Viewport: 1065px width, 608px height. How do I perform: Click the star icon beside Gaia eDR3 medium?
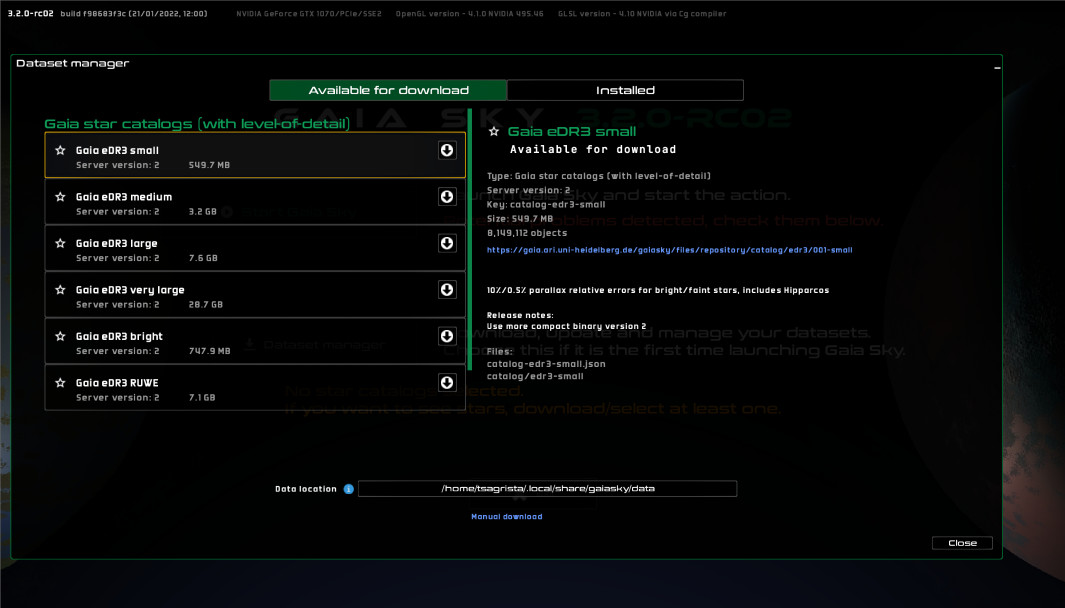coord(60,196)
